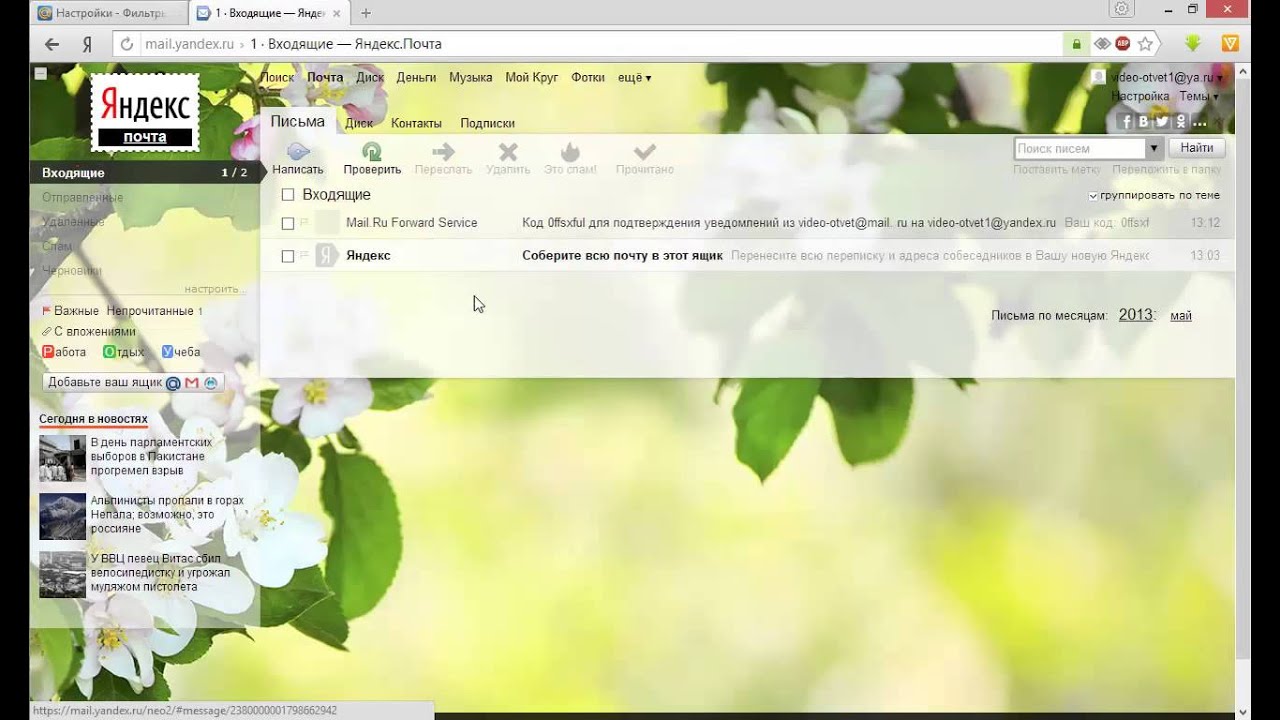Click the Adblock Plus extension icon
Viewport: 1280px width, 720px height.
pos(1122,44)
